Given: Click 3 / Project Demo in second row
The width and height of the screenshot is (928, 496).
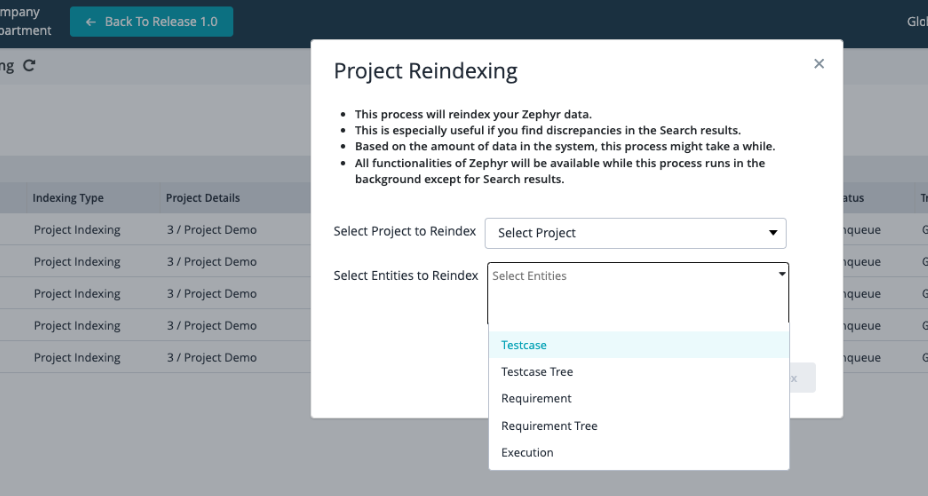Looking at the screenshot, I should click(x=212, y=262).
